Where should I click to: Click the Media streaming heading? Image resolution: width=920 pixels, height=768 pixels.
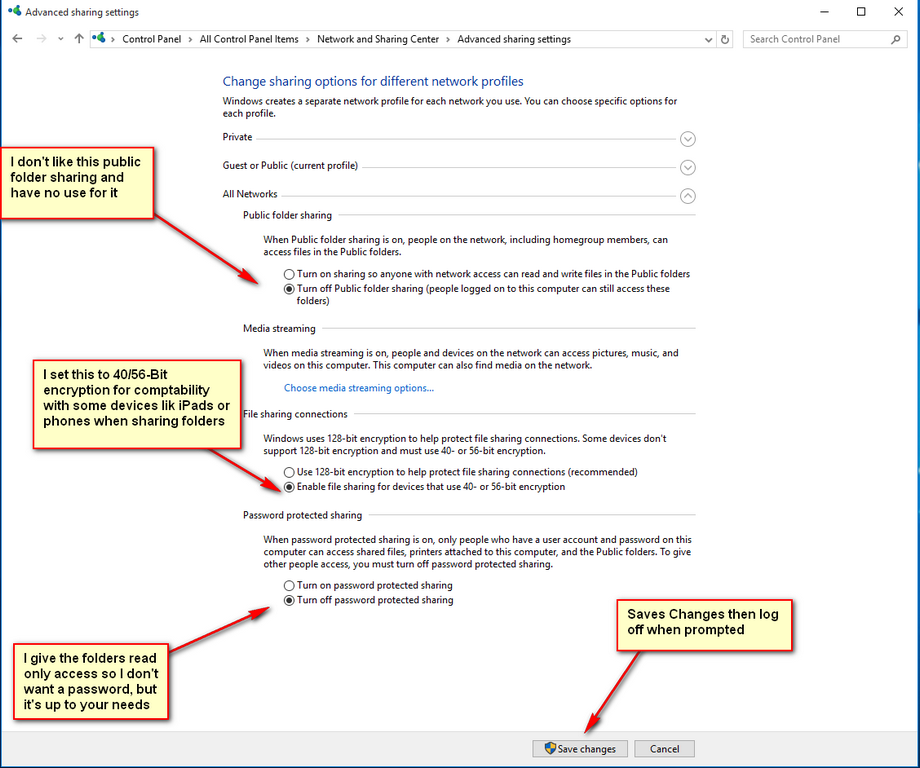coord(279,329)
